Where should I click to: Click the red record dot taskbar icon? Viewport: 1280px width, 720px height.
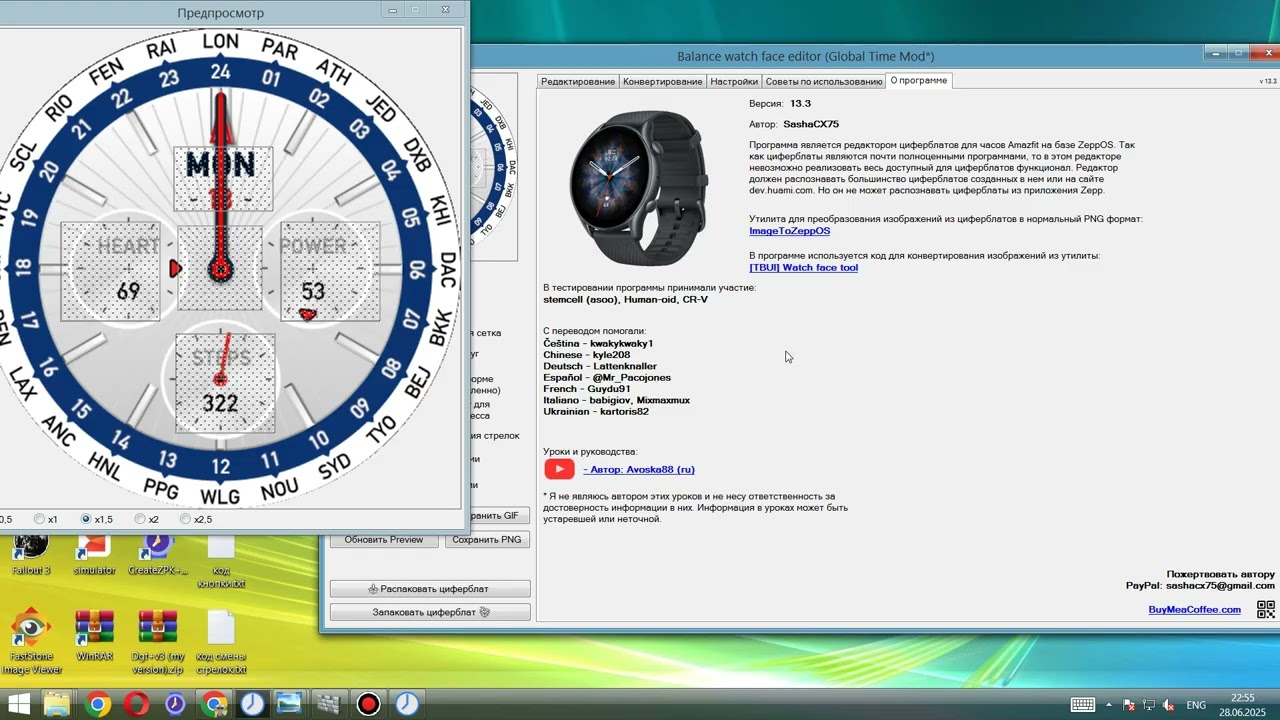(368, 704)
